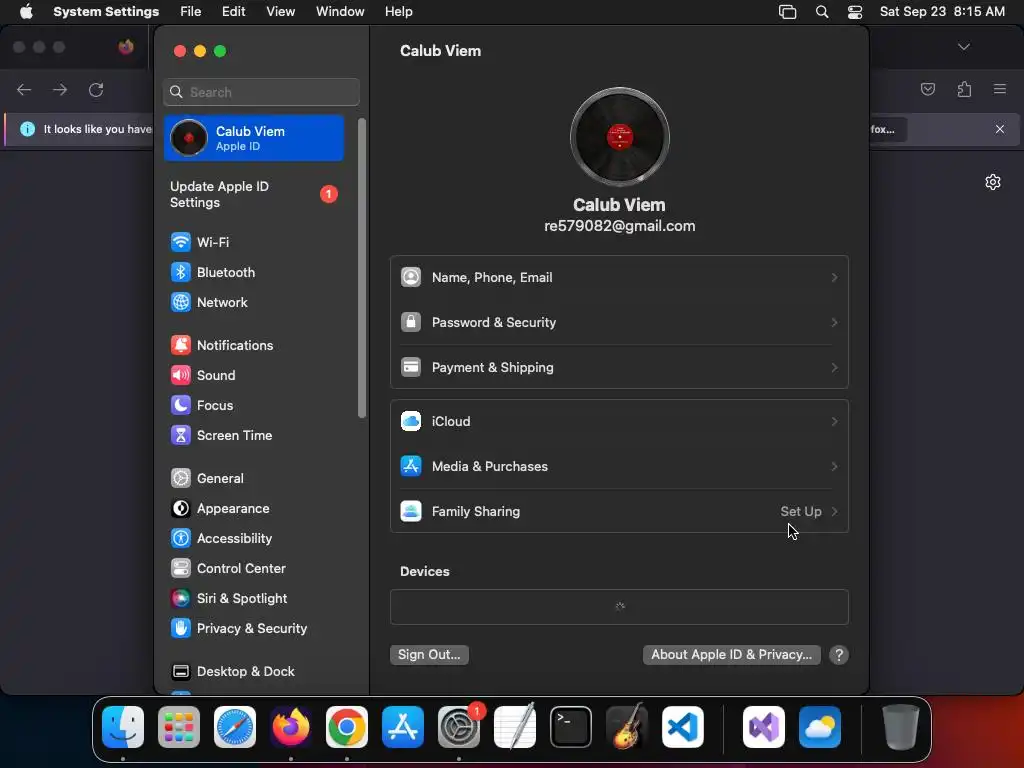
Task: Open Payment & Shipping row
Action: coord(619,368)
